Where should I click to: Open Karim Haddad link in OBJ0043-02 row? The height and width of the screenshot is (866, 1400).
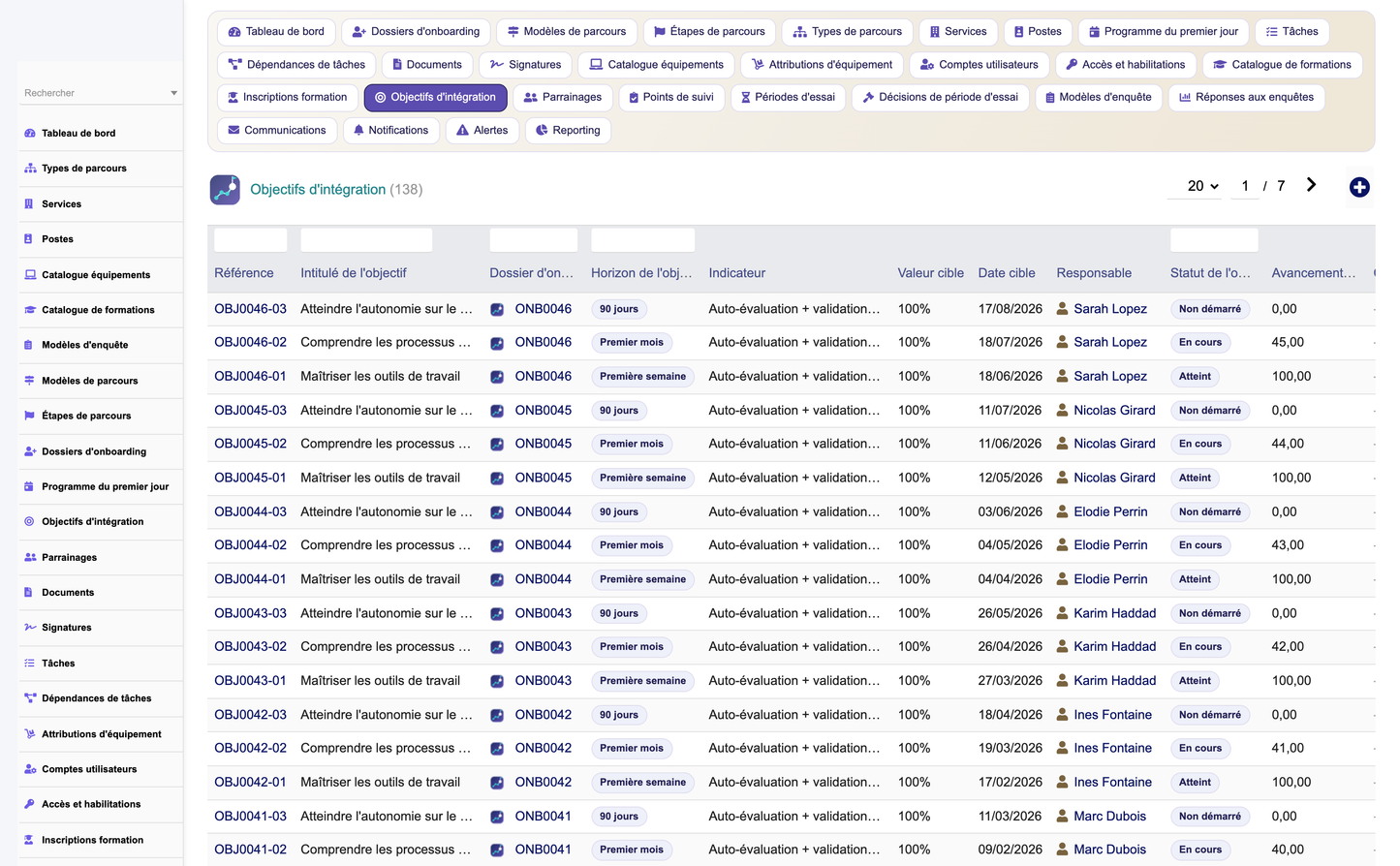tap(1114, 646)
